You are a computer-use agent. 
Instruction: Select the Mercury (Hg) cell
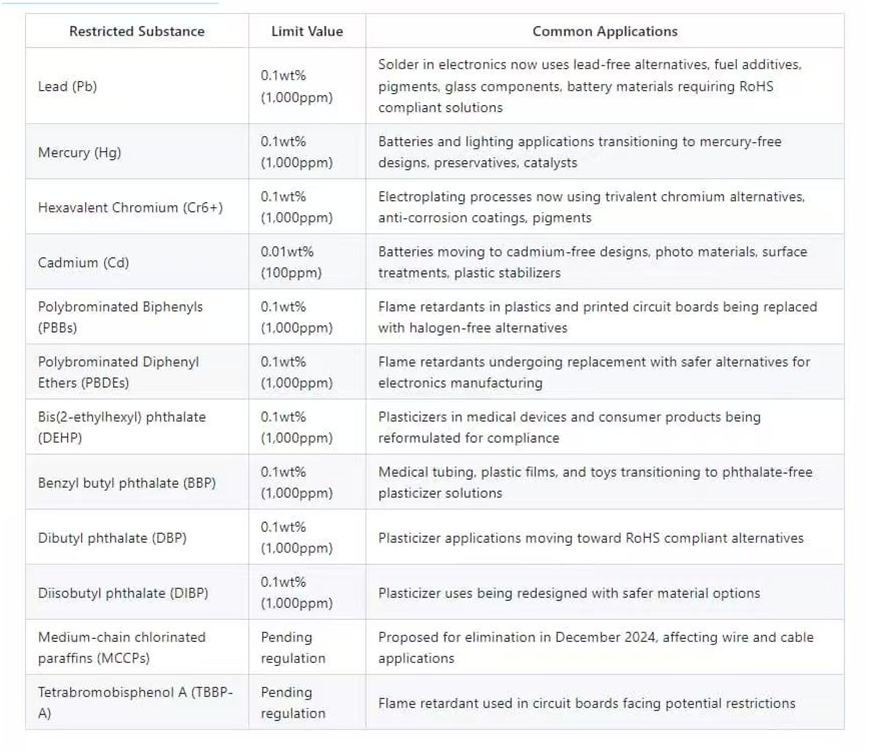tap(79, 153)
